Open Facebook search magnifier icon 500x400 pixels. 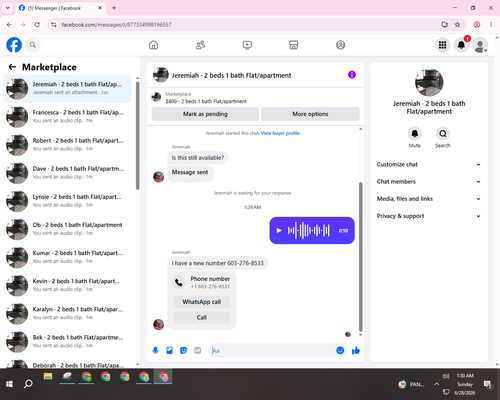pos(33,45)
